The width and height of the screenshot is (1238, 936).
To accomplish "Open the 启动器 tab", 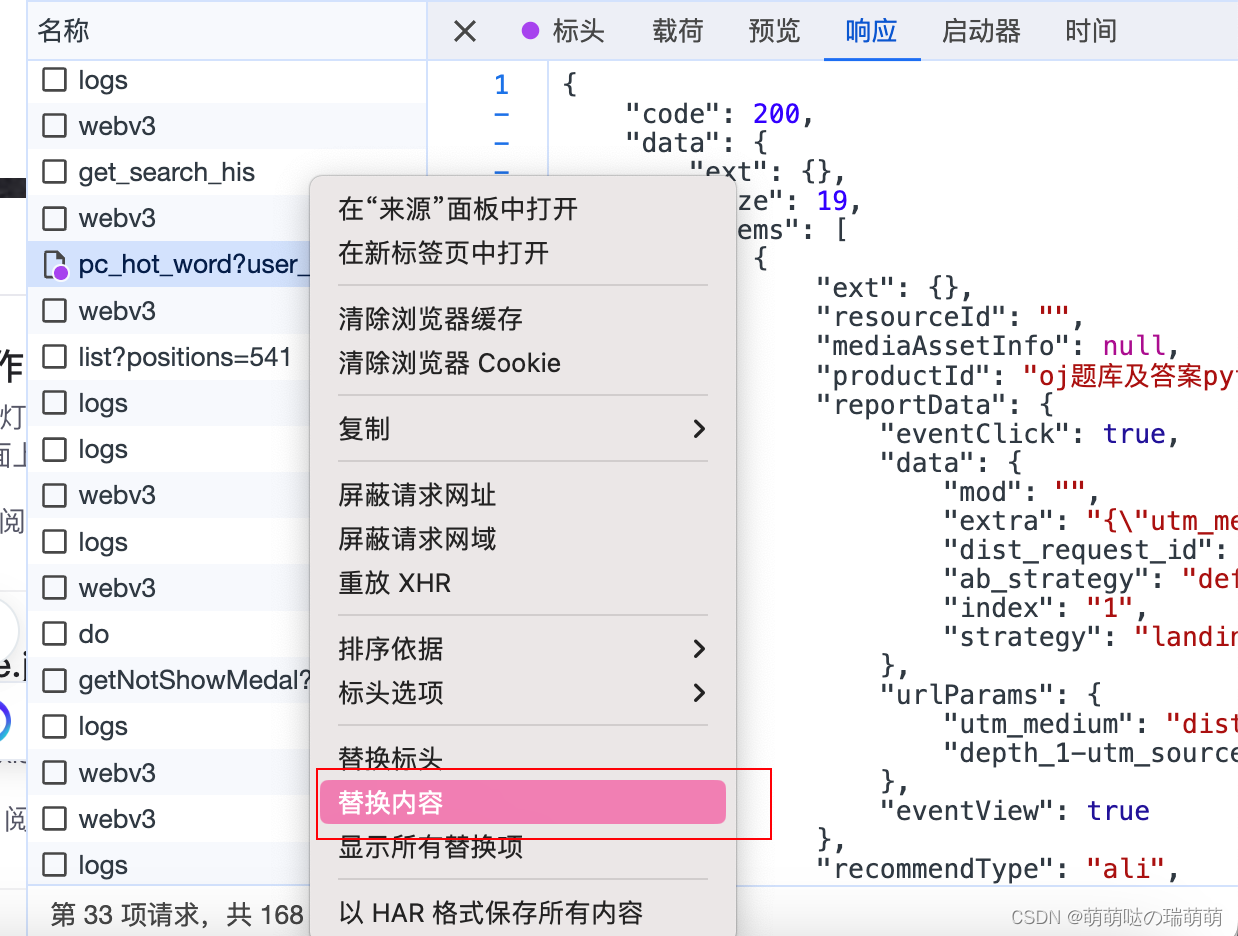I will [x=981, y=31].
